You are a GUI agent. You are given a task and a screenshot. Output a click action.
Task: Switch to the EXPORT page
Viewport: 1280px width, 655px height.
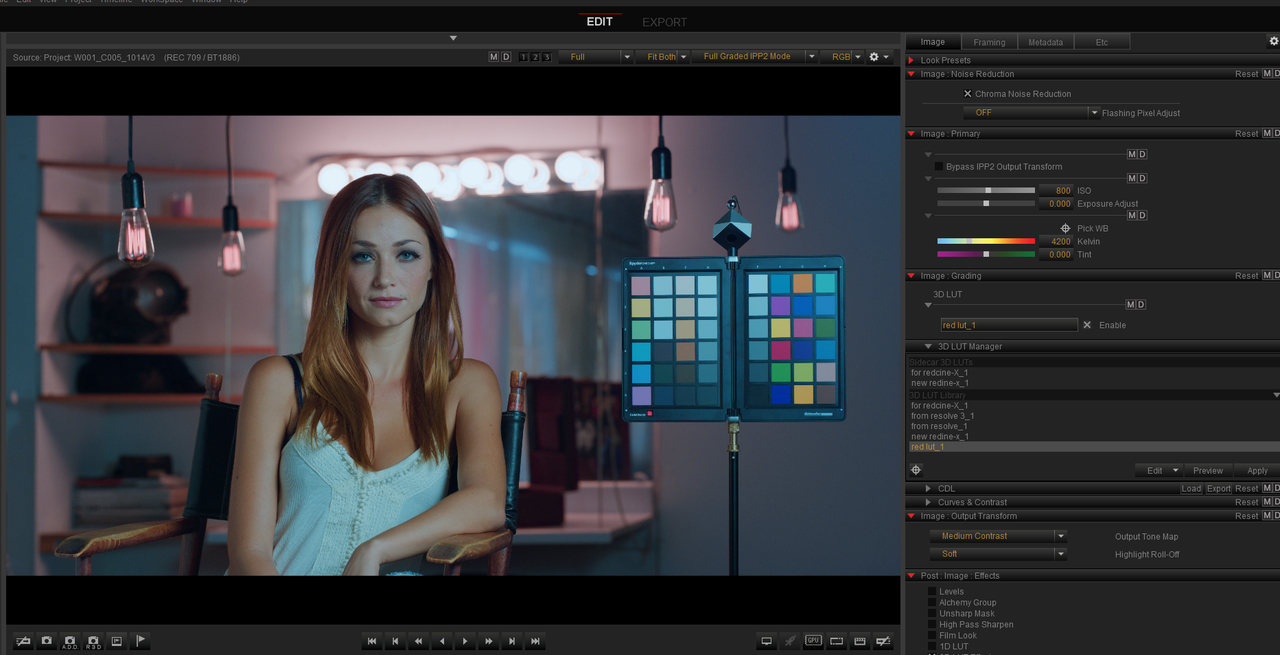(664, 22)
